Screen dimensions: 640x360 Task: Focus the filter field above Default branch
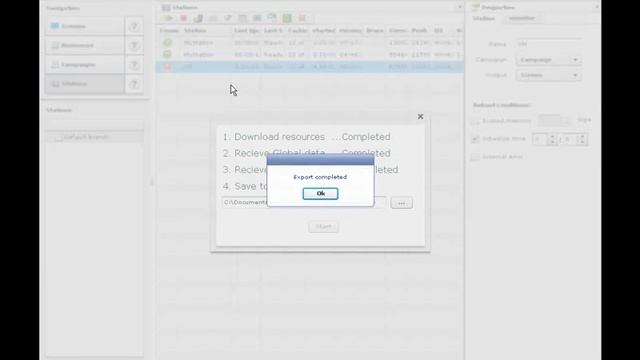point(95,124)
